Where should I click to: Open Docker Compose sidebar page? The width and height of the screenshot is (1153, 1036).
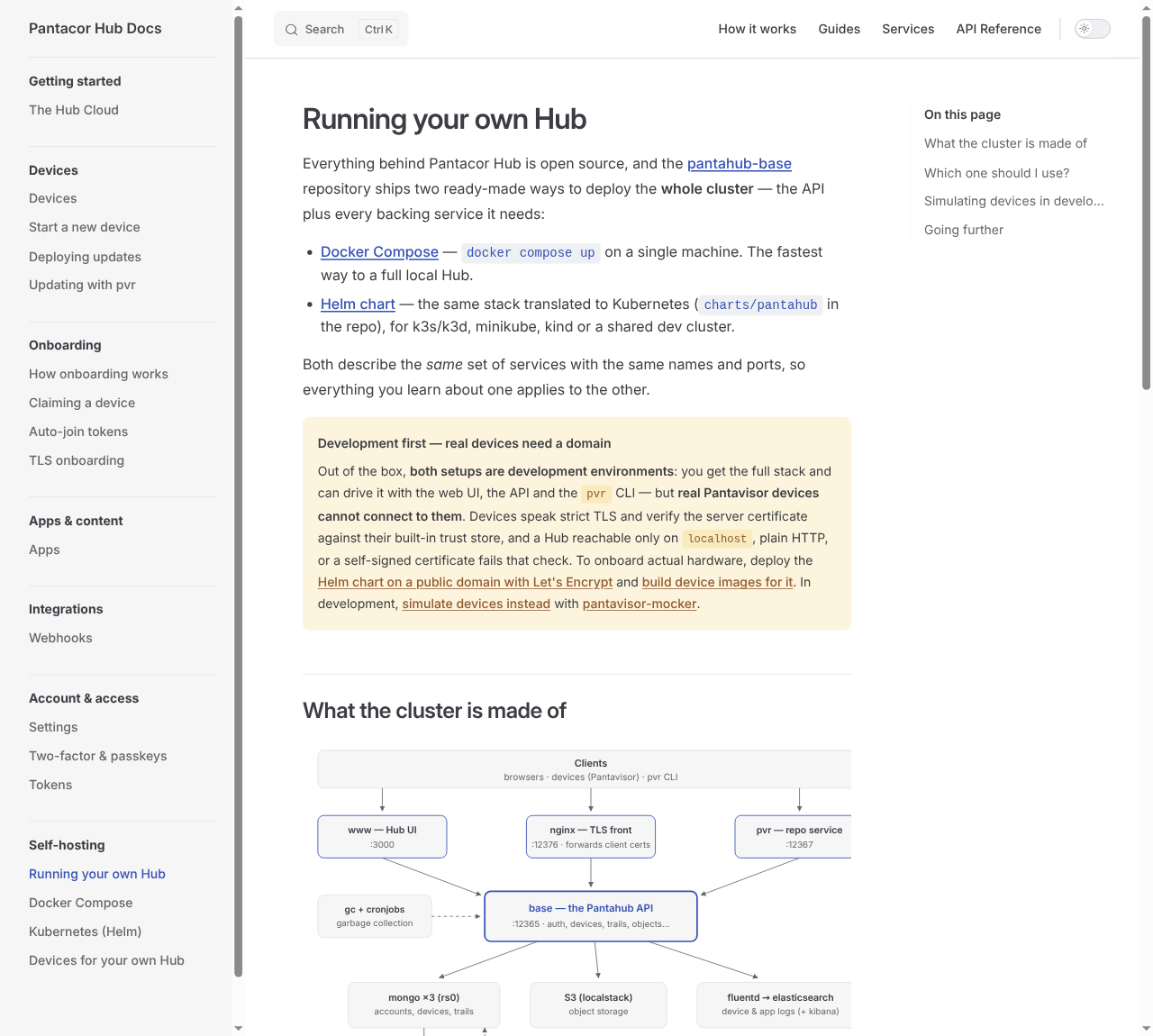[x=81, y=903]
